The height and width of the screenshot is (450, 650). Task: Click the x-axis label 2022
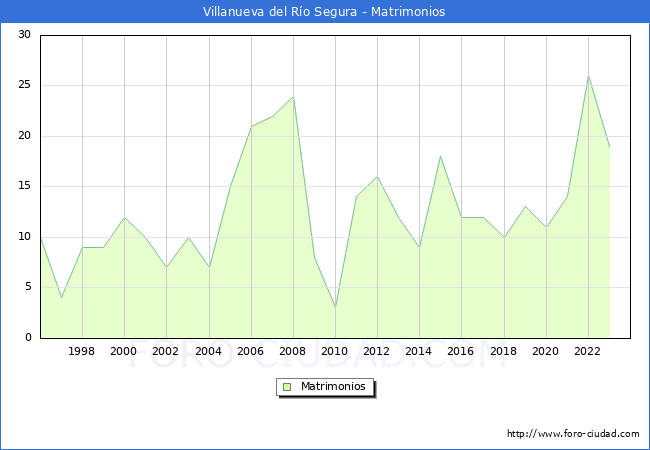coord(587,351)
